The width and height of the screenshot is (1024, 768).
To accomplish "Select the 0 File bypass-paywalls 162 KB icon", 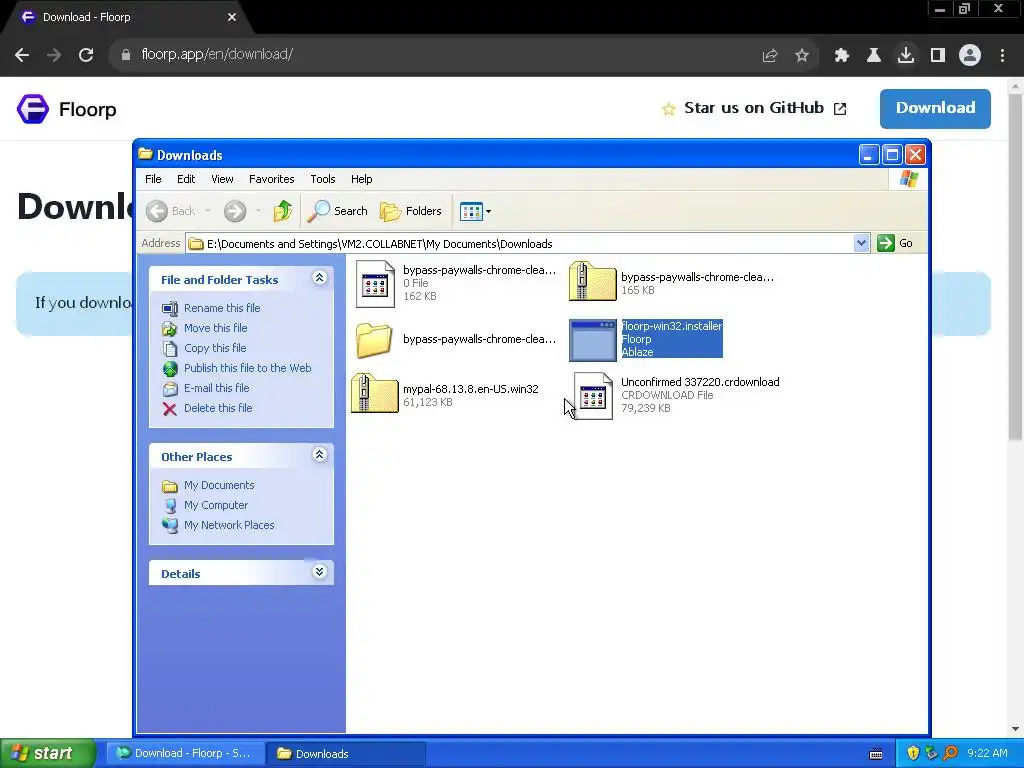I will click(x=375, y=284).
